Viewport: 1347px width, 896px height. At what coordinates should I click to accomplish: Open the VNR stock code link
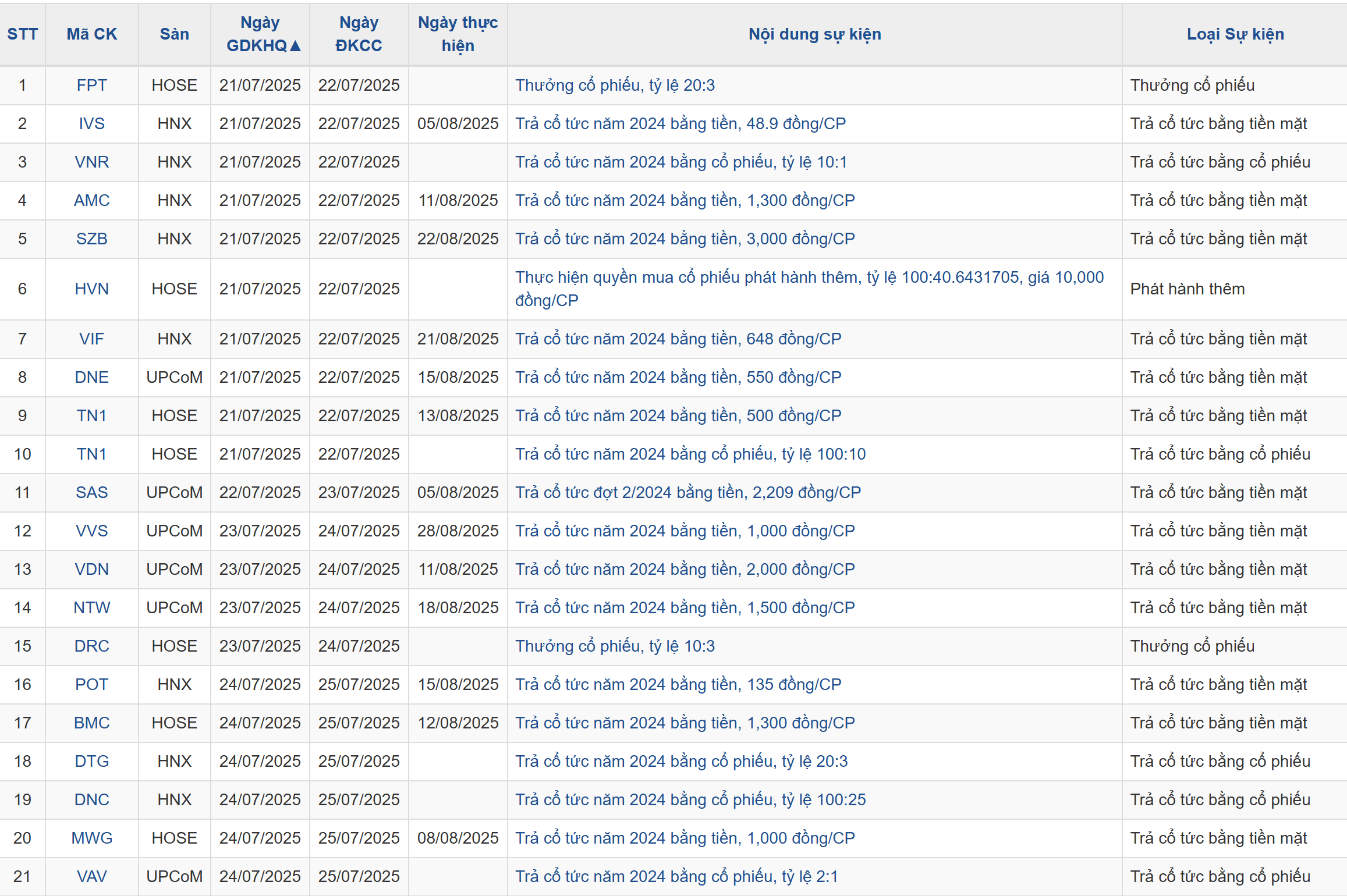point(92,162)
